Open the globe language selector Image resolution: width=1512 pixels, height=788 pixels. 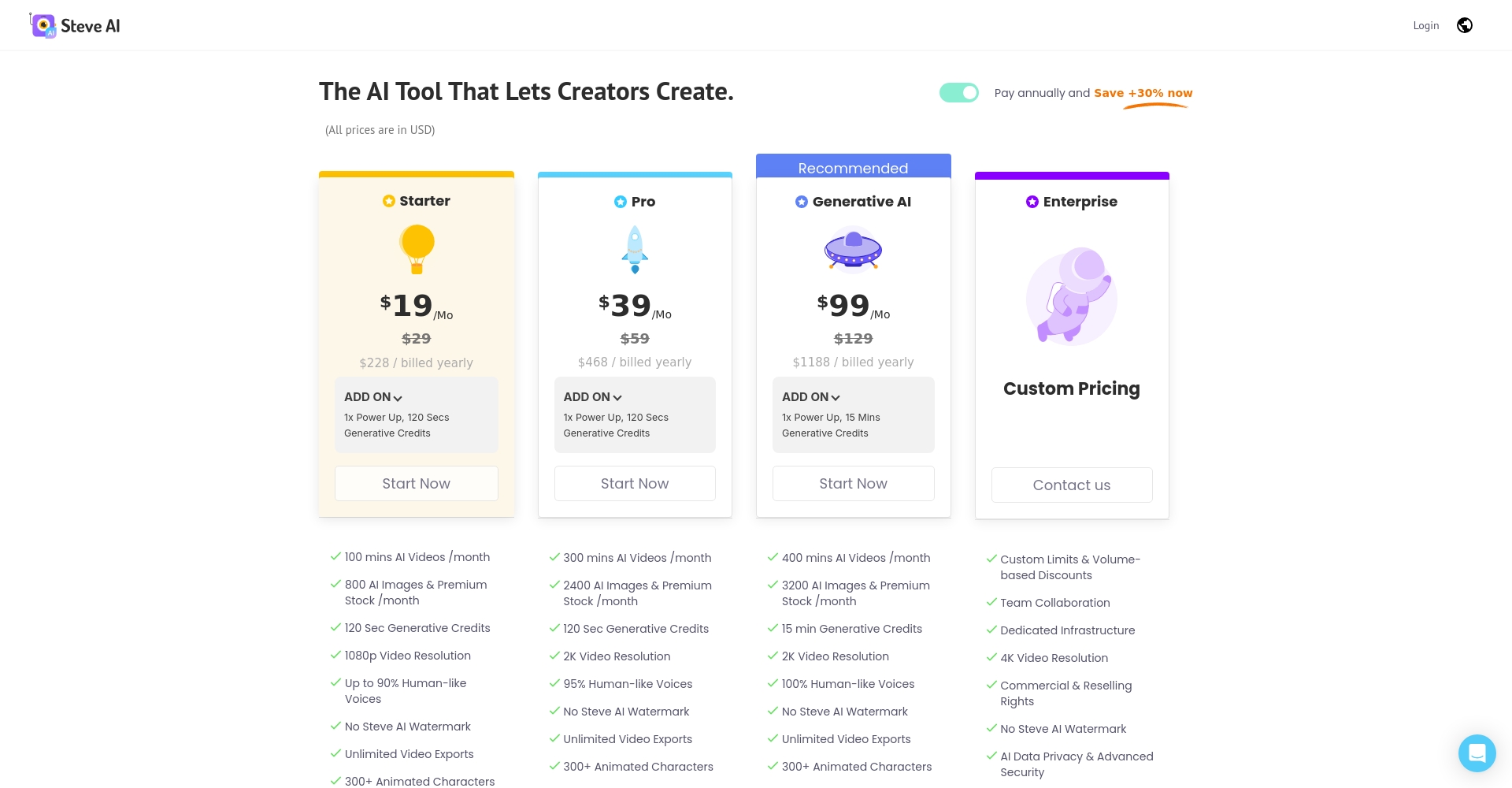[x=1465, y=25]
